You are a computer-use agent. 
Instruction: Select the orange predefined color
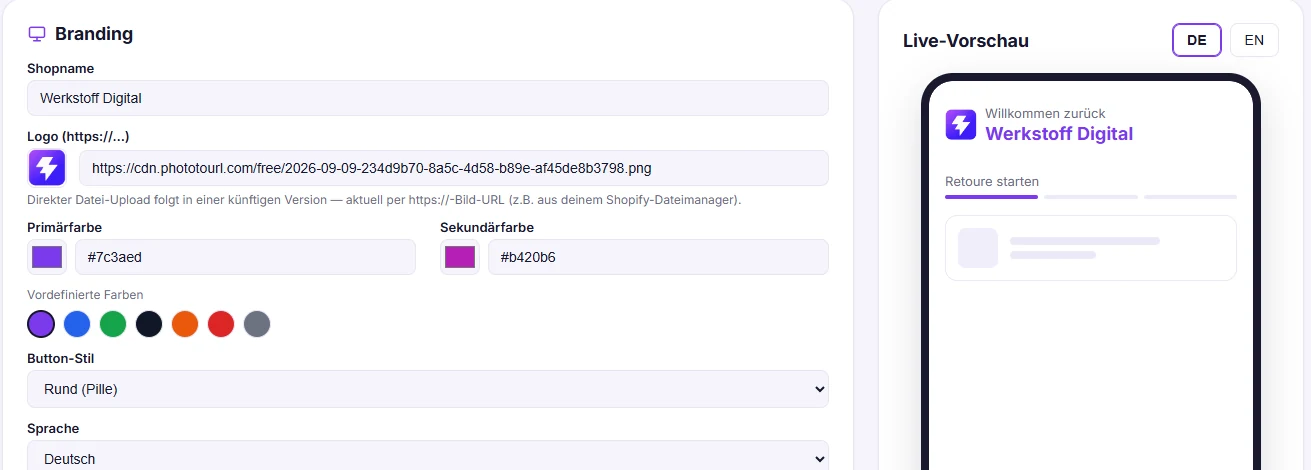click(185, 324)
